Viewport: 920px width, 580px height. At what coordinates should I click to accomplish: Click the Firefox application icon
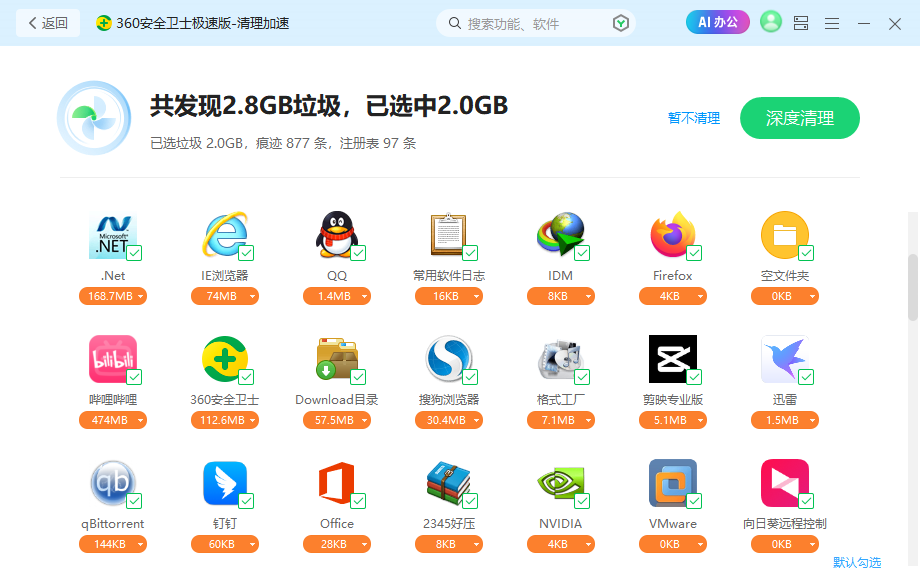(673, 235)
